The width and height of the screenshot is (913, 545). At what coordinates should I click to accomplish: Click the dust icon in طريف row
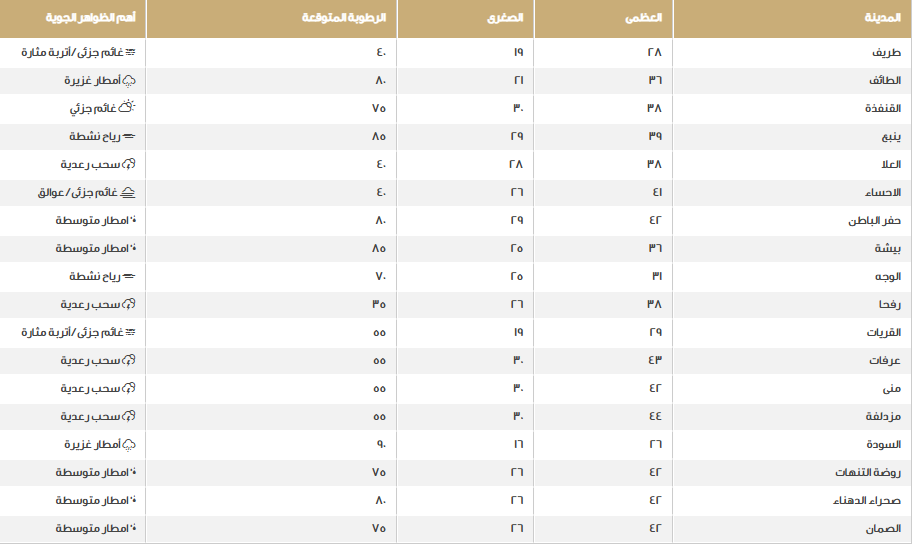[x=129, y=53]
